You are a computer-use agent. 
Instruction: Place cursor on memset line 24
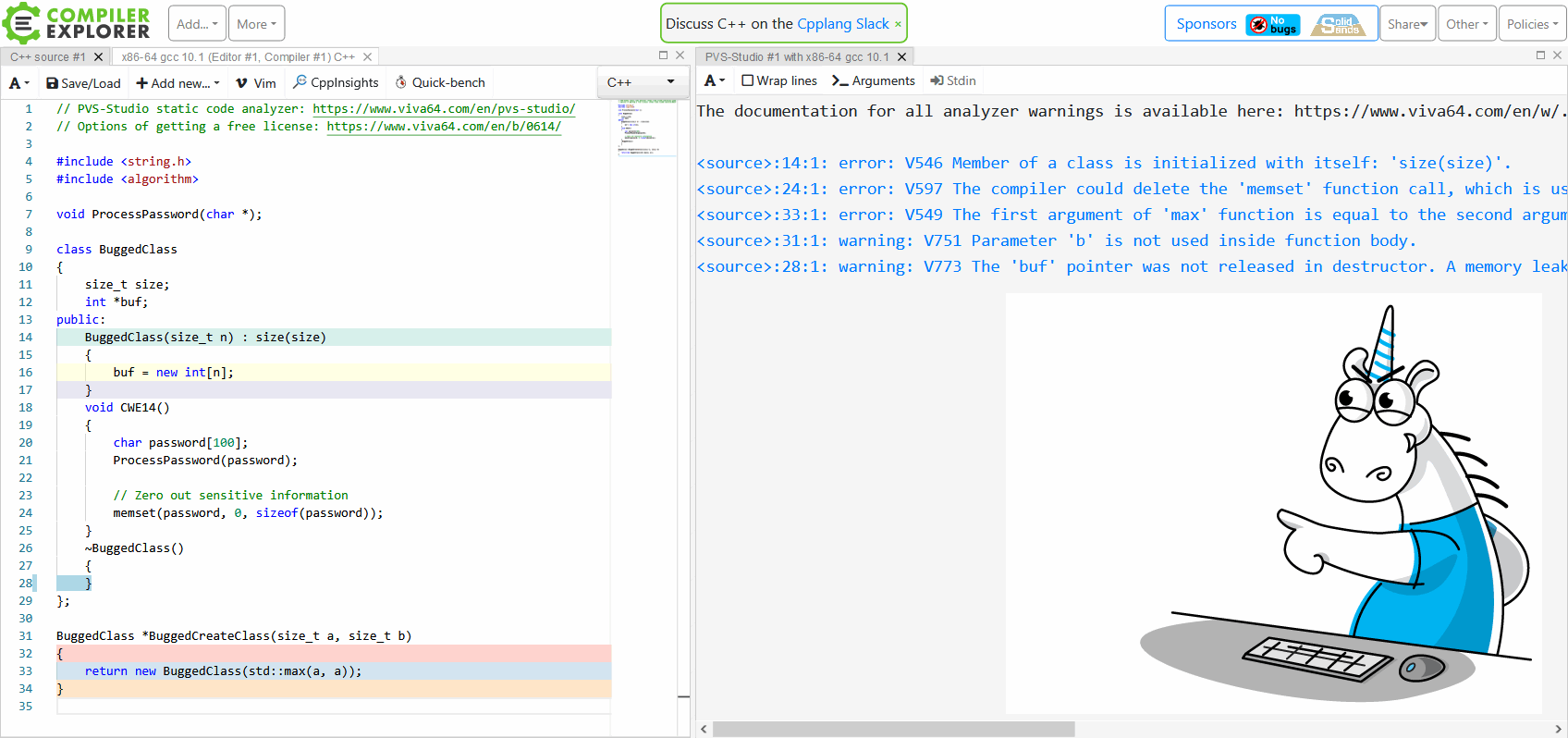pyautogui.click(x=248, y=513)
